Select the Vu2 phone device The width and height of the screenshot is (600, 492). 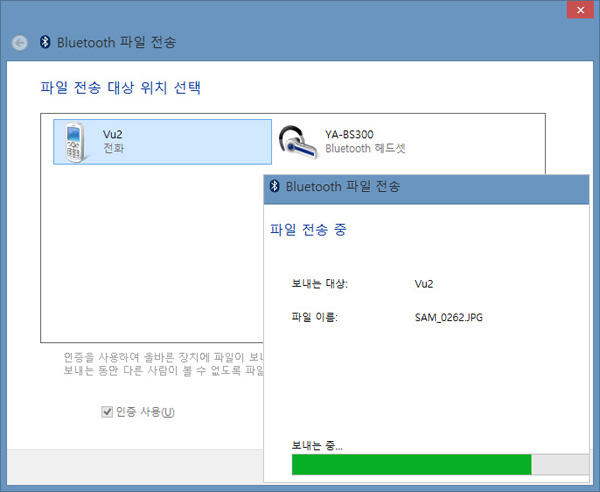(163, 142)
